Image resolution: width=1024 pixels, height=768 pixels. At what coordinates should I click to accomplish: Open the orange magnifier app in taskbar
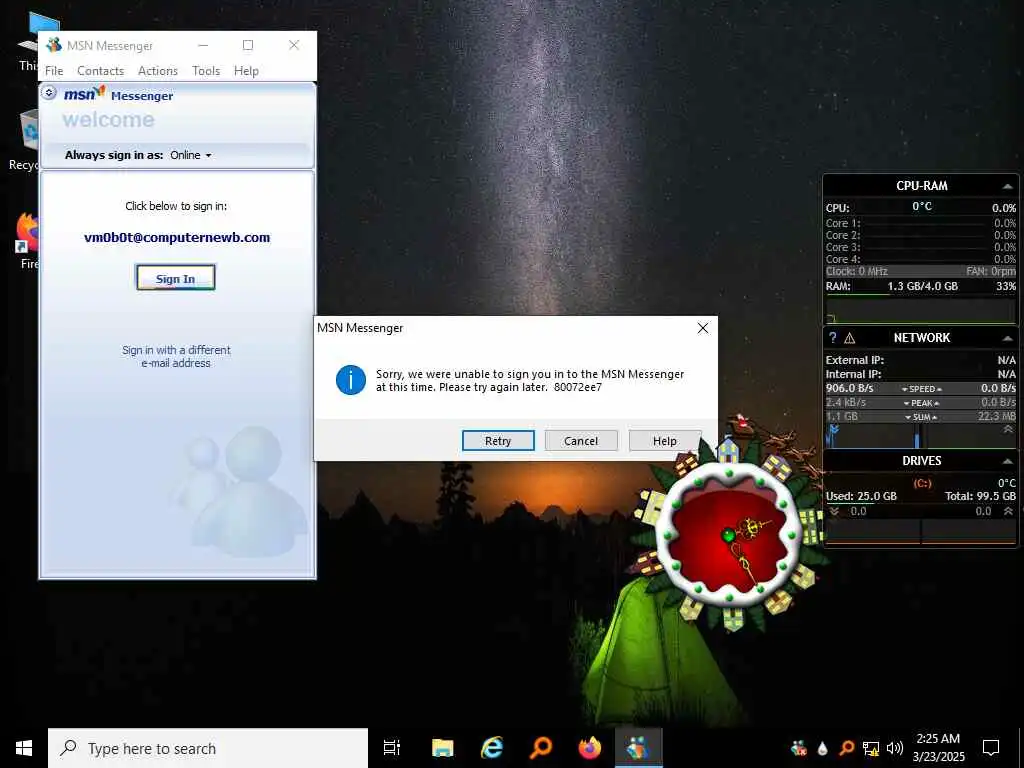click(541, 748)
